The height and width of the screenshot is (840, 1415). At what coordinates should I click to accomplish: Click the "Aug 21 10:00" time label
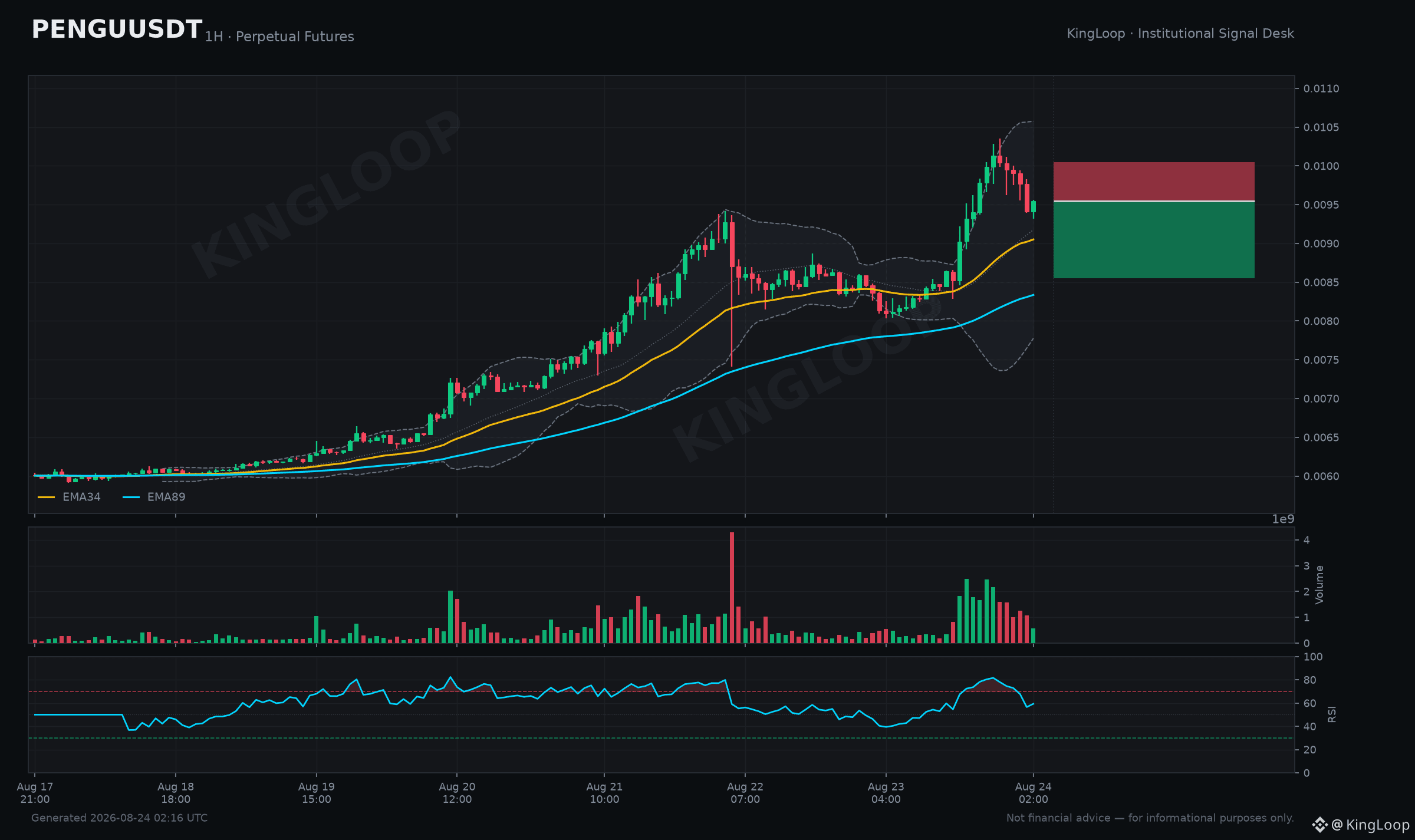point(604,793)
